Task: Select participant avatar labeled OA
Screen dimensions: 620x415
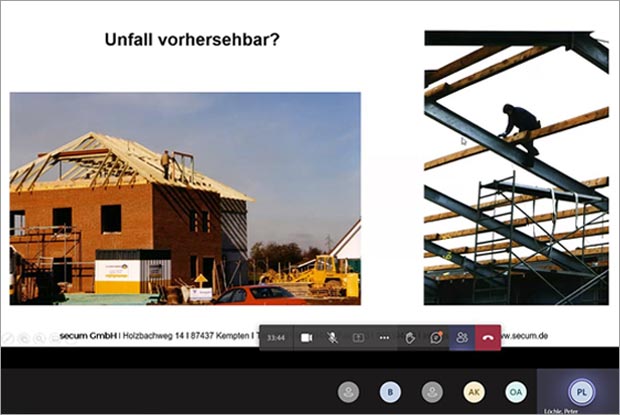Action: [515, 392]
